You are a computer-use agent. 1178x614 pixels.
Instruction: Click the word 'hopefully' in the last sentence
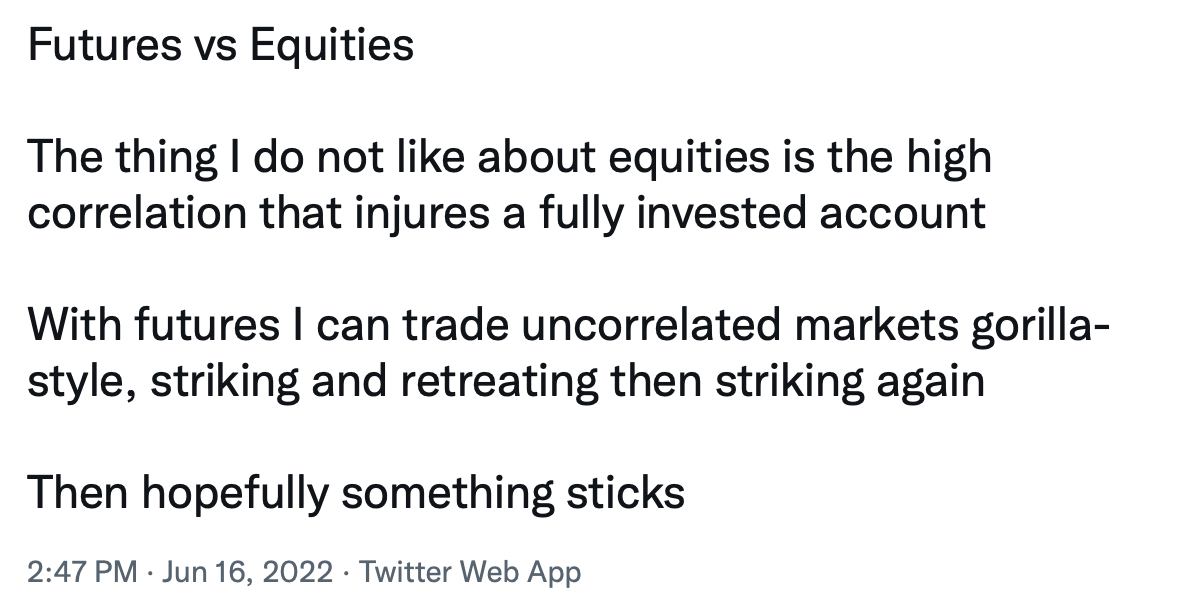point(235,495)
